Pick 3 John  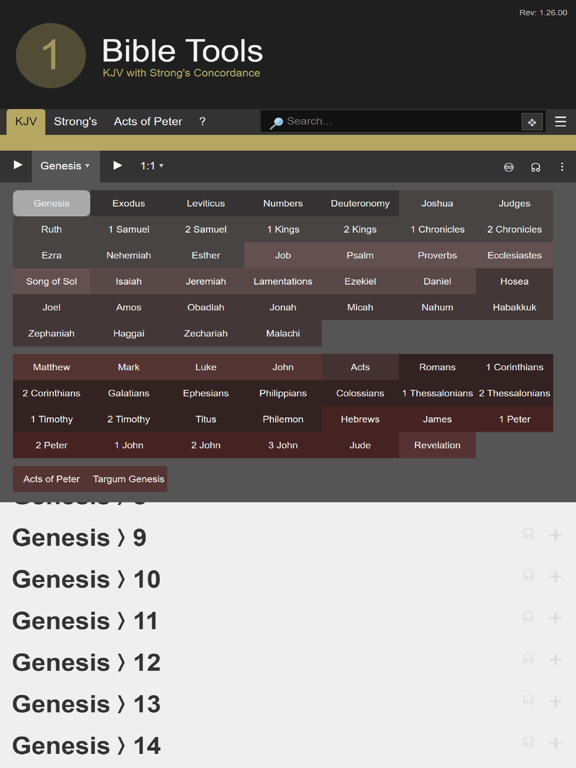pos(283,445)
